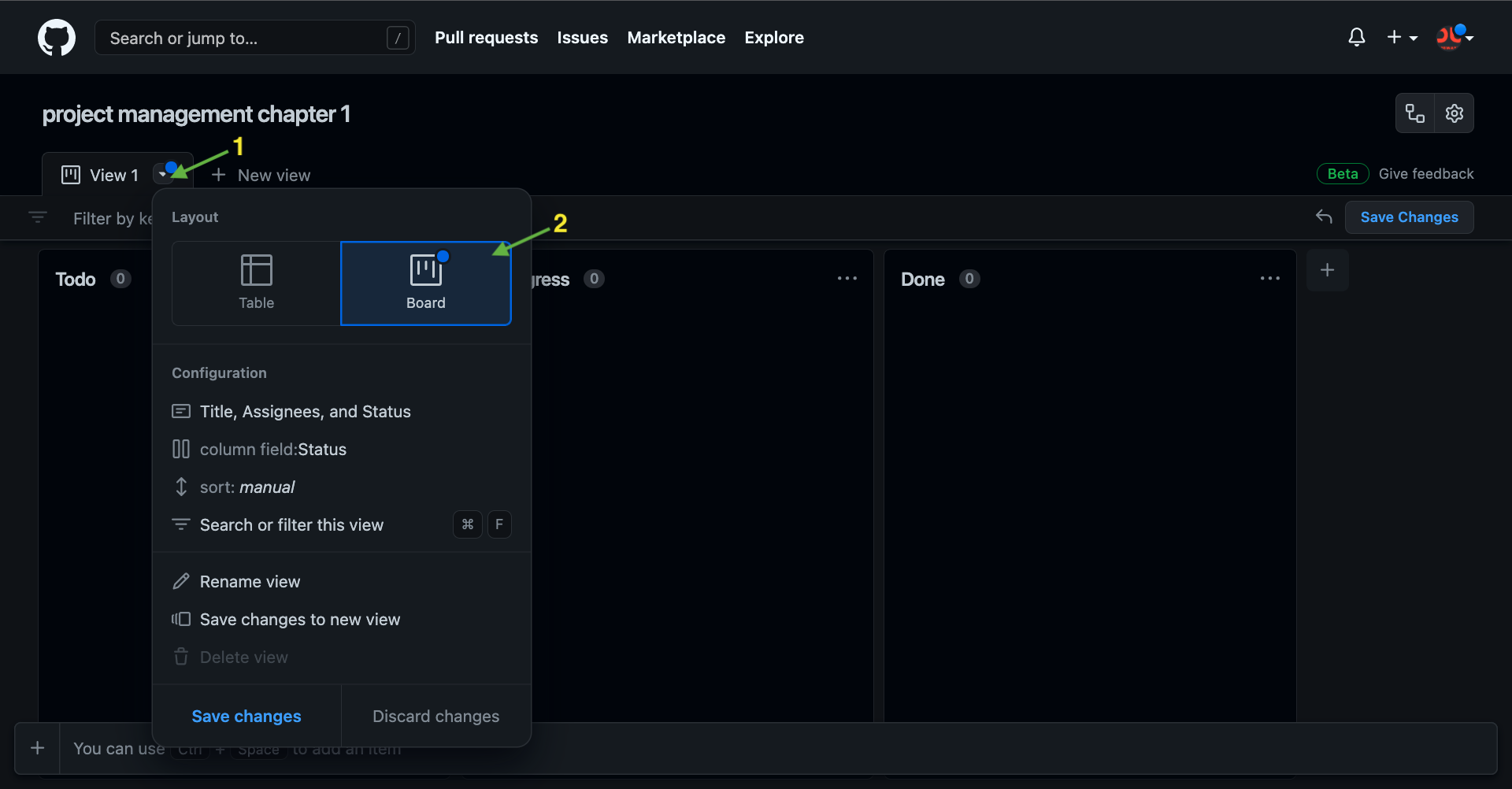Expand the create new plus dropdown in header
The width and height of the screenshot is (1512, 789).
click(1402, 38)
